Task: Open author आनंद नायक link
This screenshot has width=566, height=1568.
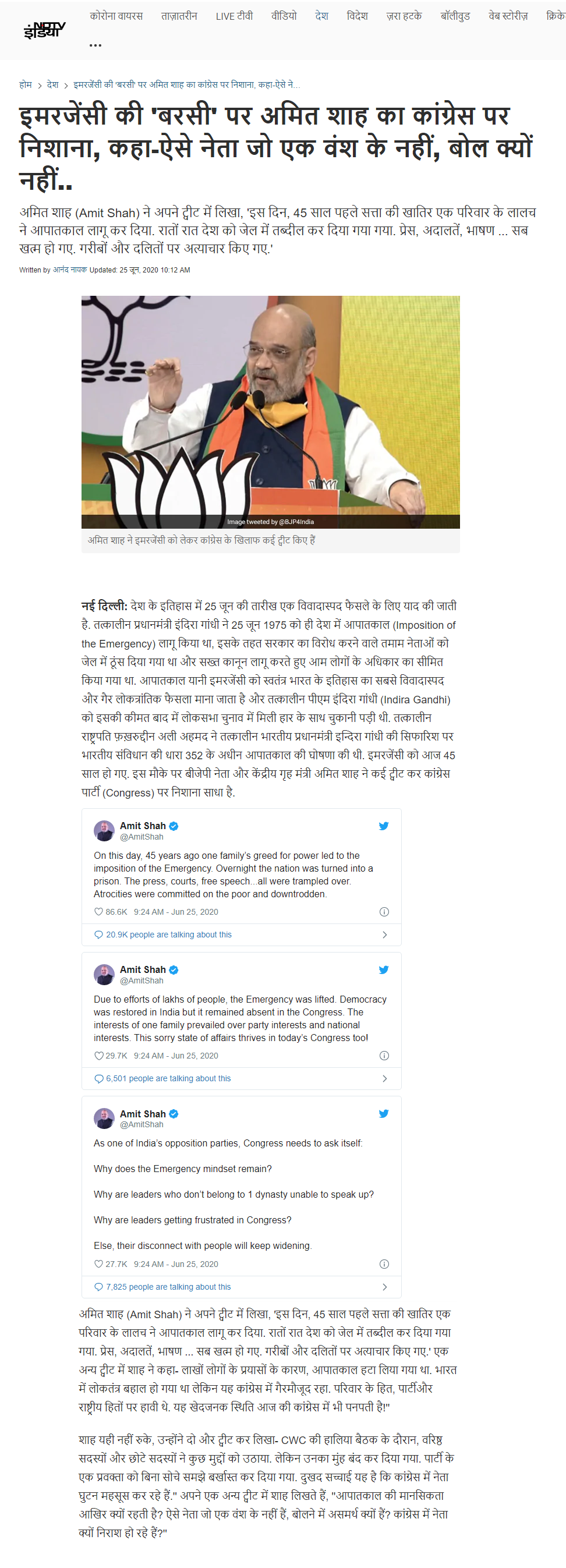Action: pos(70,270)
